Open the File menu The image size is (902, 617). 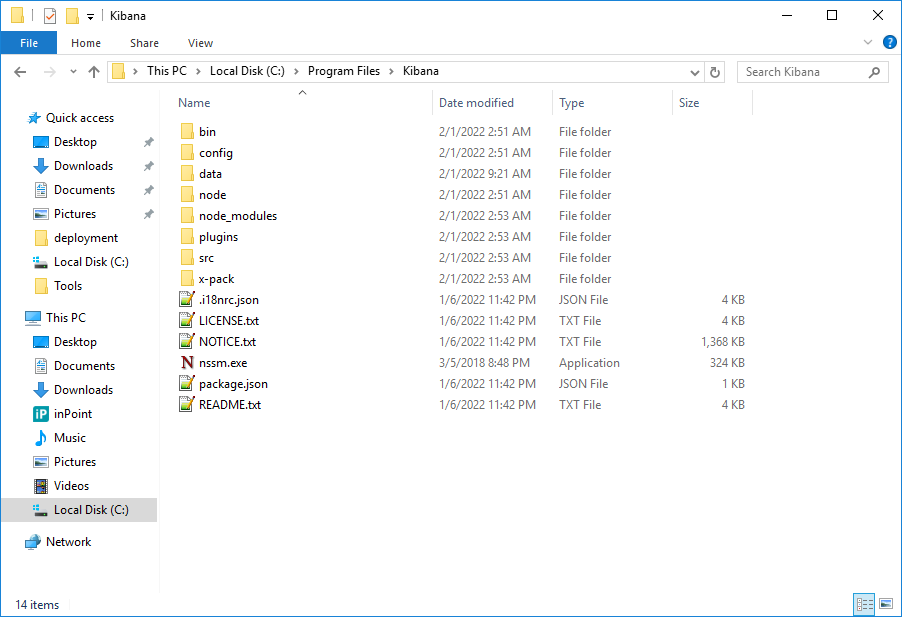click(x=29, y=43)
